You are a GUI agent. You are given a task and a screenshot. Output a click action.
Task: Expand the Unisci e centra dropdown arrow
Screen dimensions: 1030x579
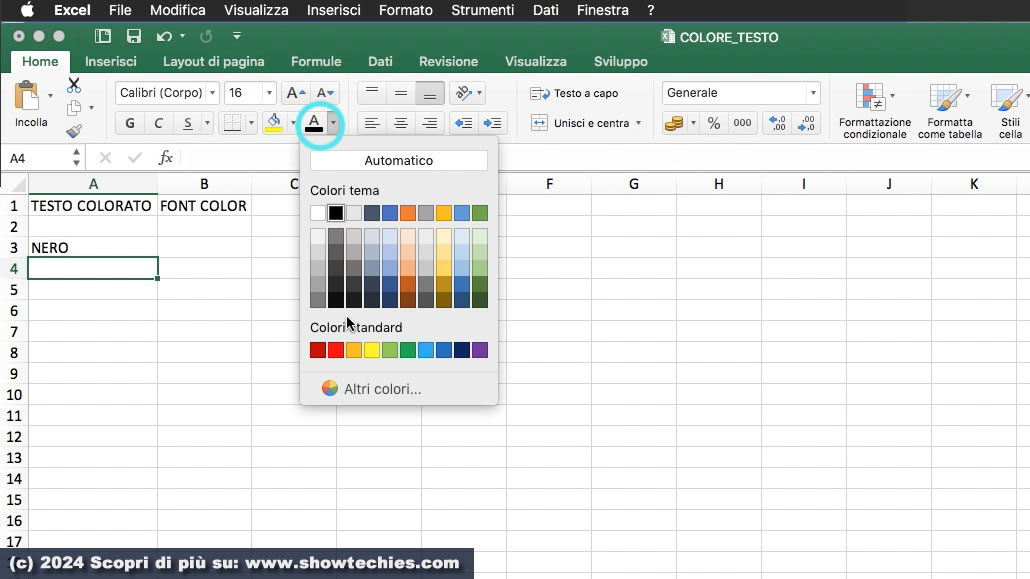pyautogui.click(x=638, y=123)
